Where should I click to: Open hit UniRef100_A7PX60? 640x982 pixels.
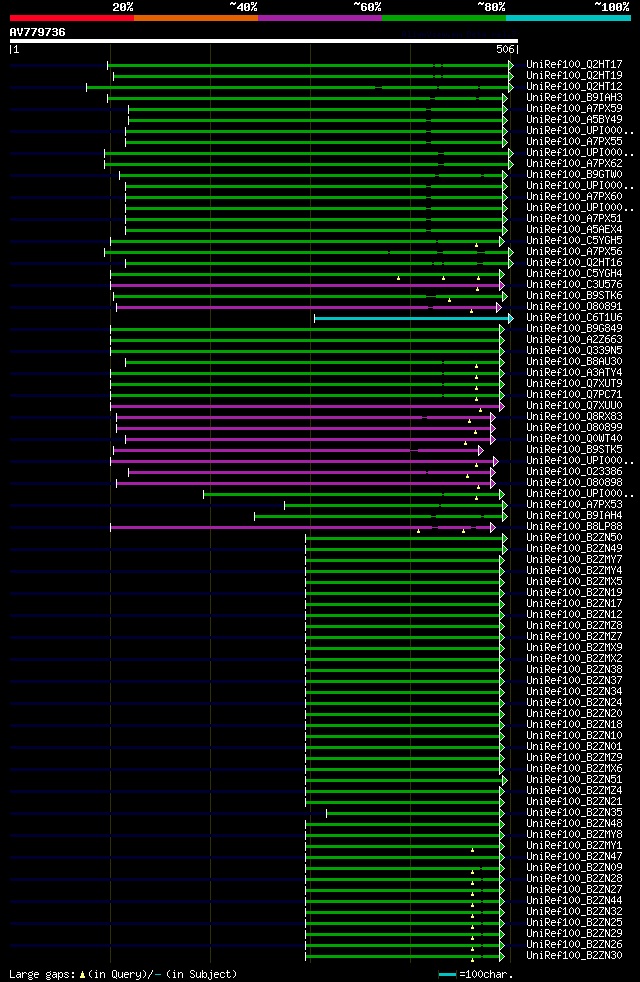tap(574, 197)
